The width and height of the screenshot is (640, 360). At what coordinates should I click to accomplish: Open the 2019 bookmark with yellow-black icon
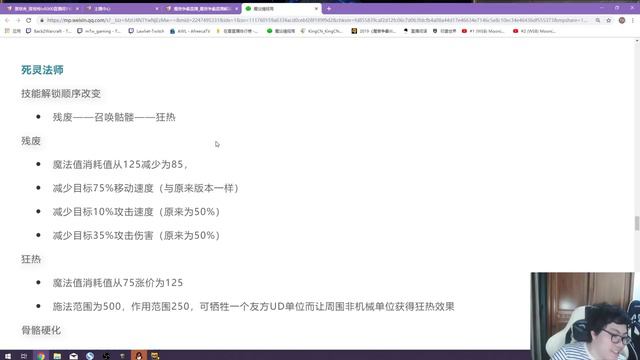coord(373,31)
